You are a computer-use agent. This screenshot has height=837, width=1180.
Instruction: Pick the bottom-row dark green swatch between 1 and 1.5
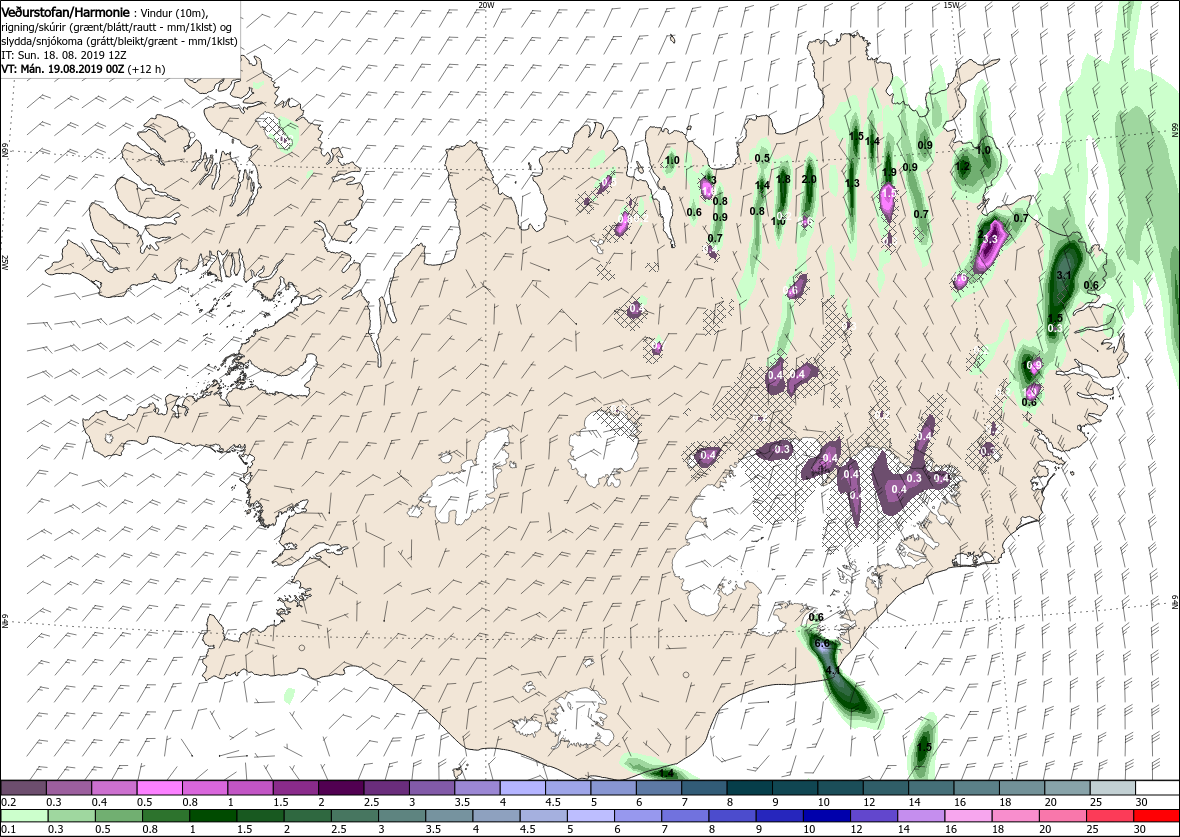213,816
